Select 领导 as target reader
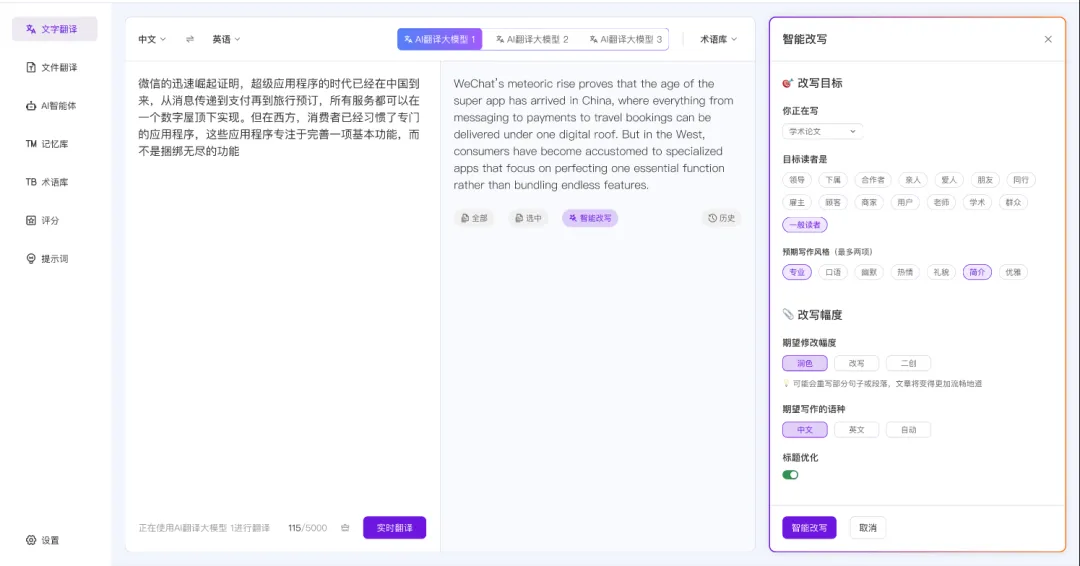 (x=797, y=180)
